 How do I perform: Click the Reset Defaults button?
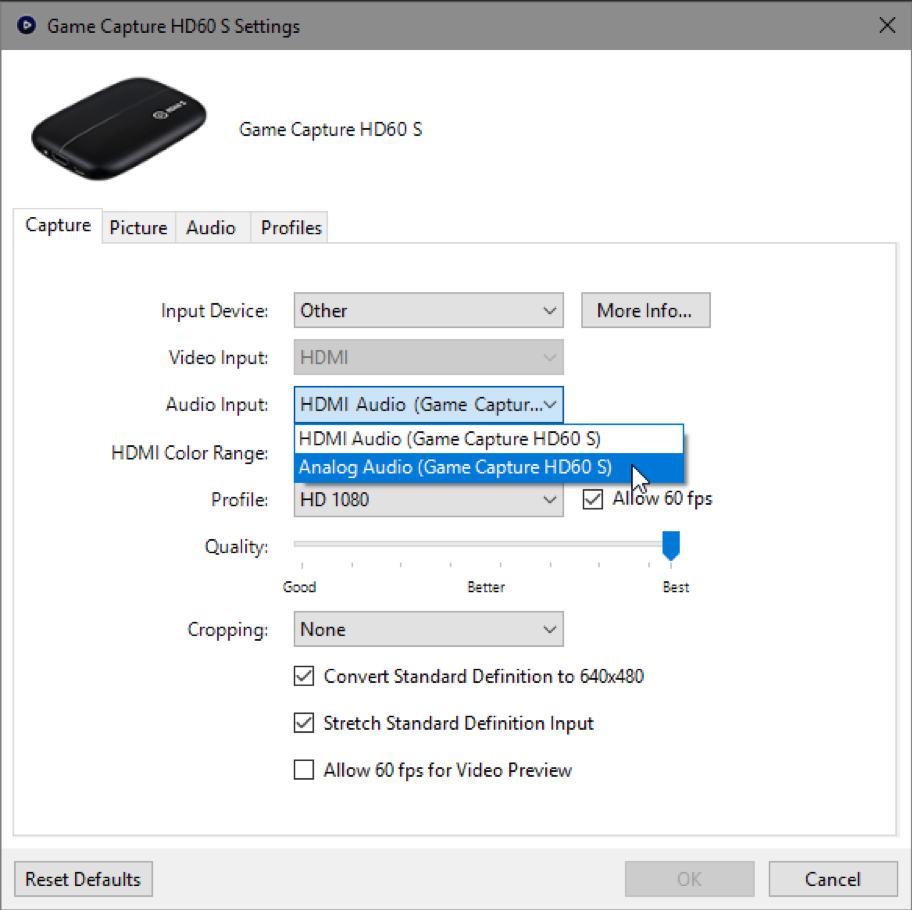click(83, 880)
